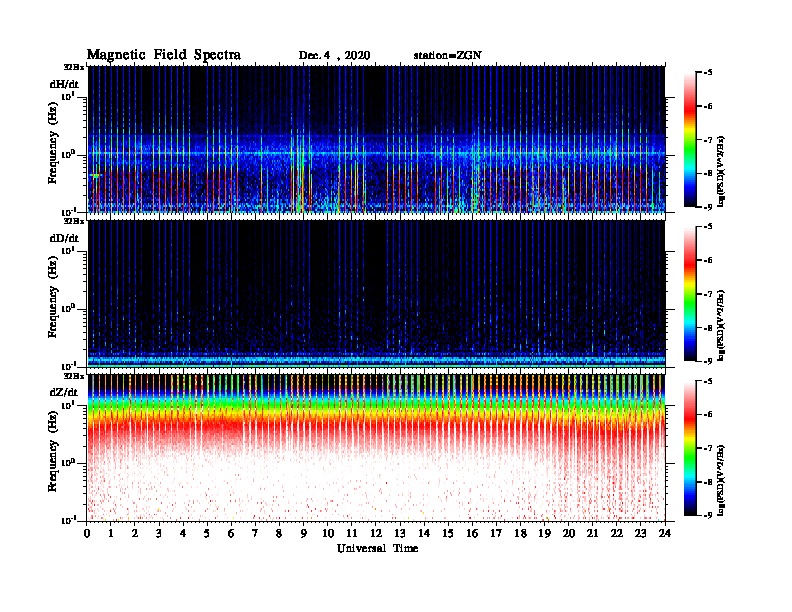The image size is (792, 612).
Task: Click hour tick label "0" on time axis
Action: pyautogui.click(x=87, y=534)
